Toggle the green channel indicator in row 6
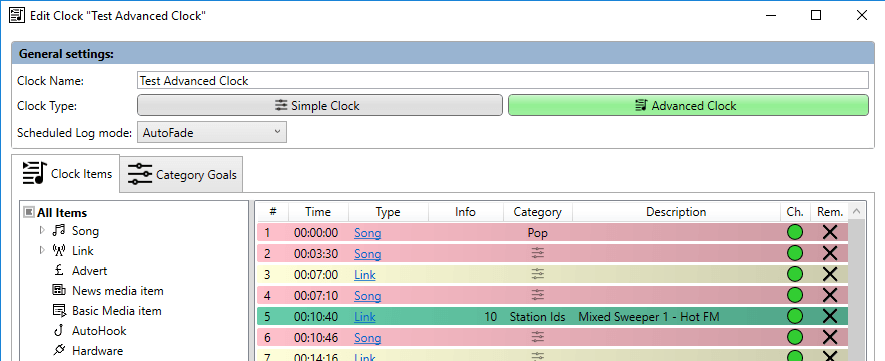Screen dimensions: 885x361 click(795, 337)
